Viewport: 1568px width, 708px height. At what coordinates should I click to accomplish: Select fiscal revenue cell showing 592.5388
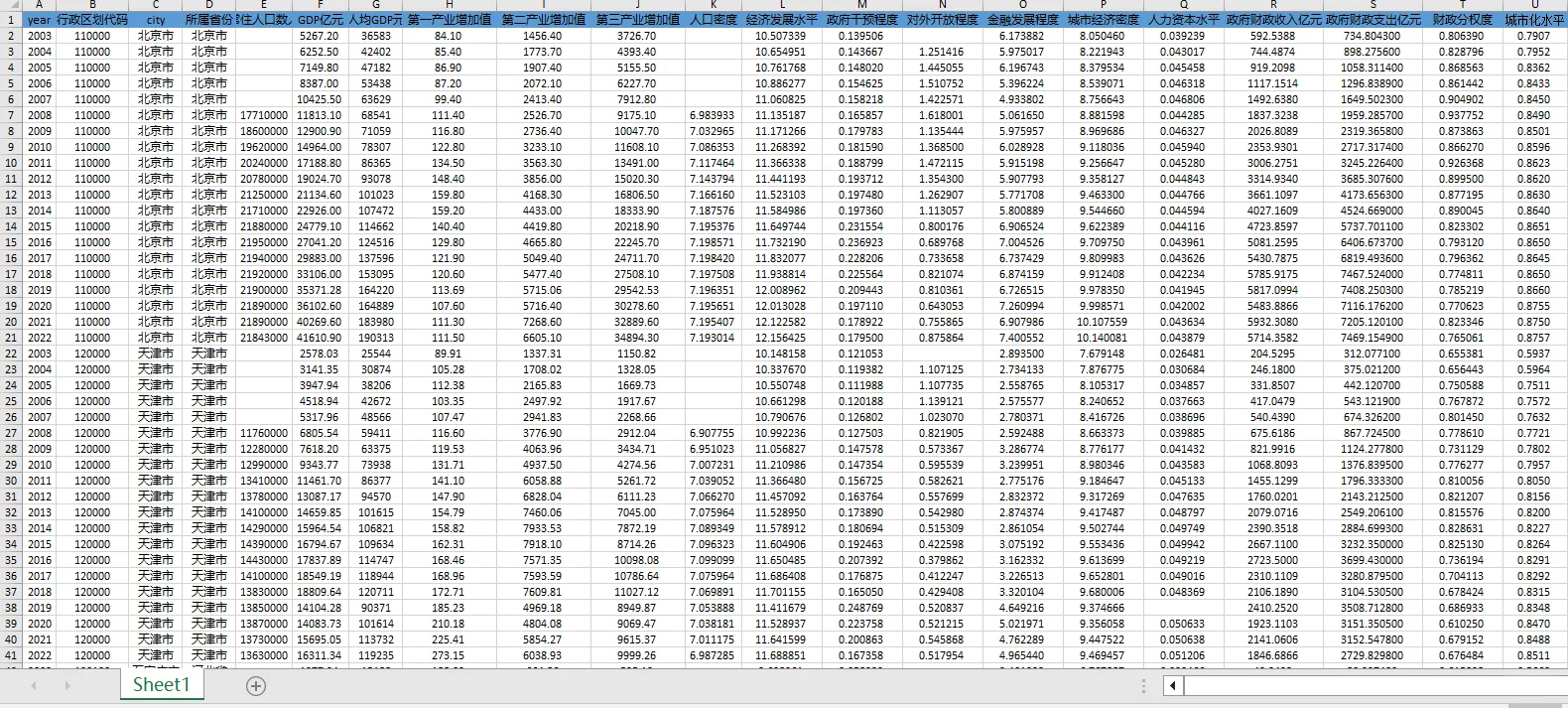click(1273, 36)
